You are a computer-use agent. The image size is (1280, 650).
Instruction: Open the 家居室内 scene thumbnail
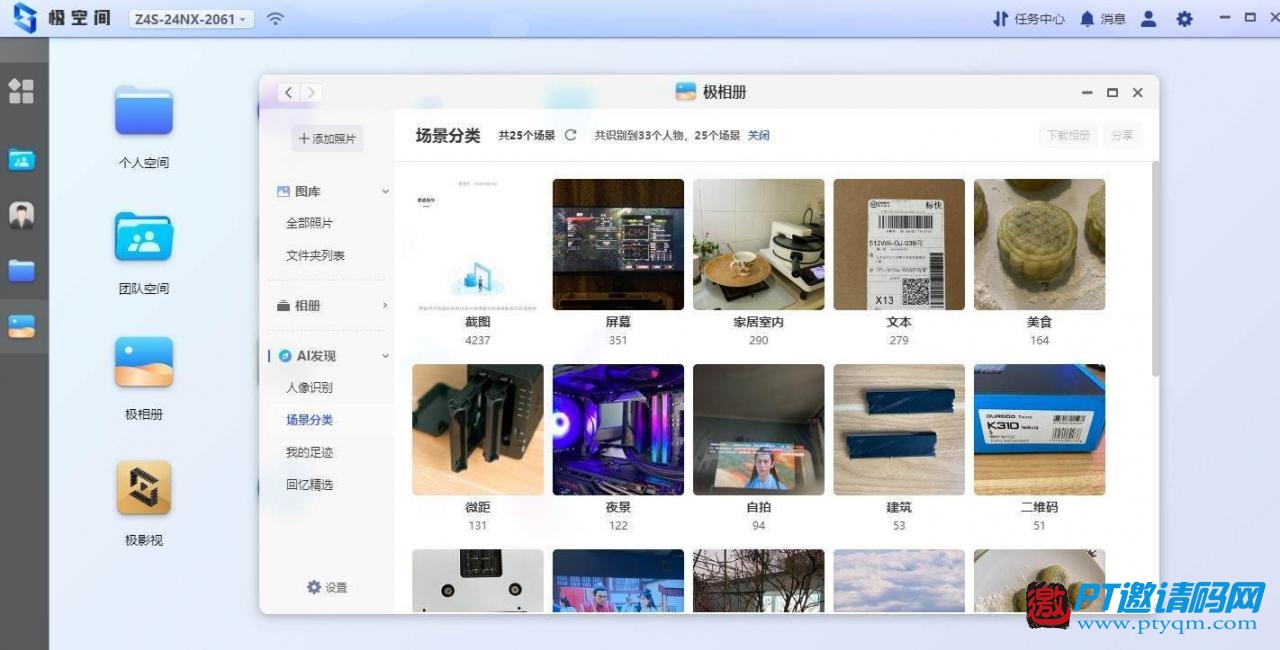(x=759, y=244)
